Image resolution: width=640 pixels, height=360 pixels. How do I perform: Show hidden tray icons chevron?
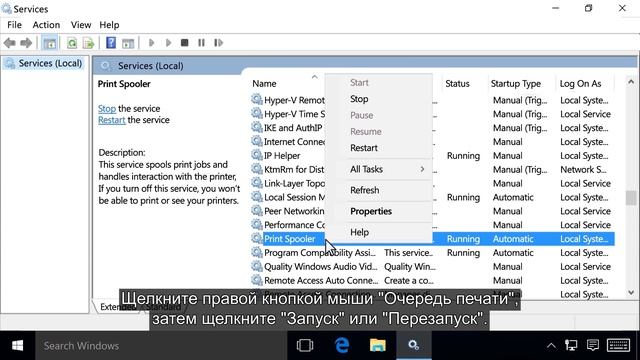pyautogui.click(x=551, y=346)
